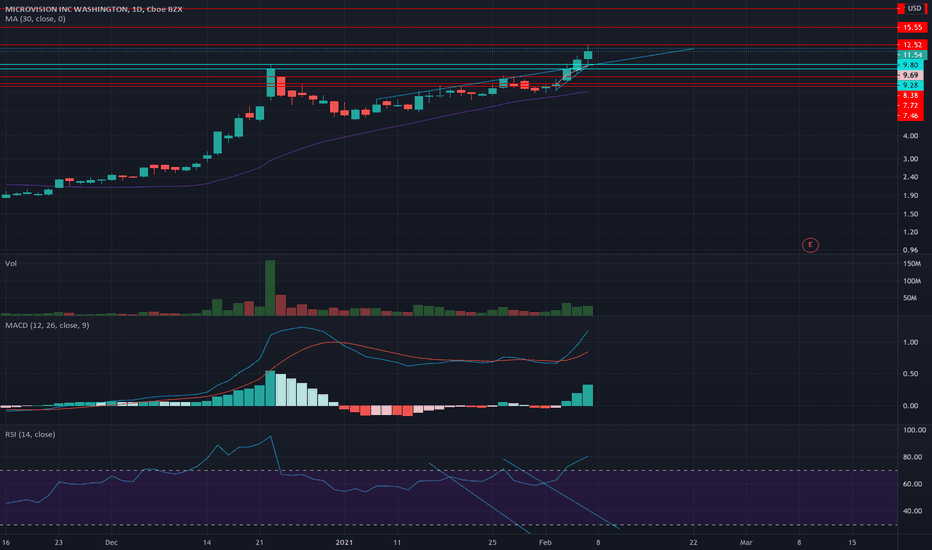Click the 2.40 price axis value
This screenshot has height=550, width=932.
coord(910,177)
